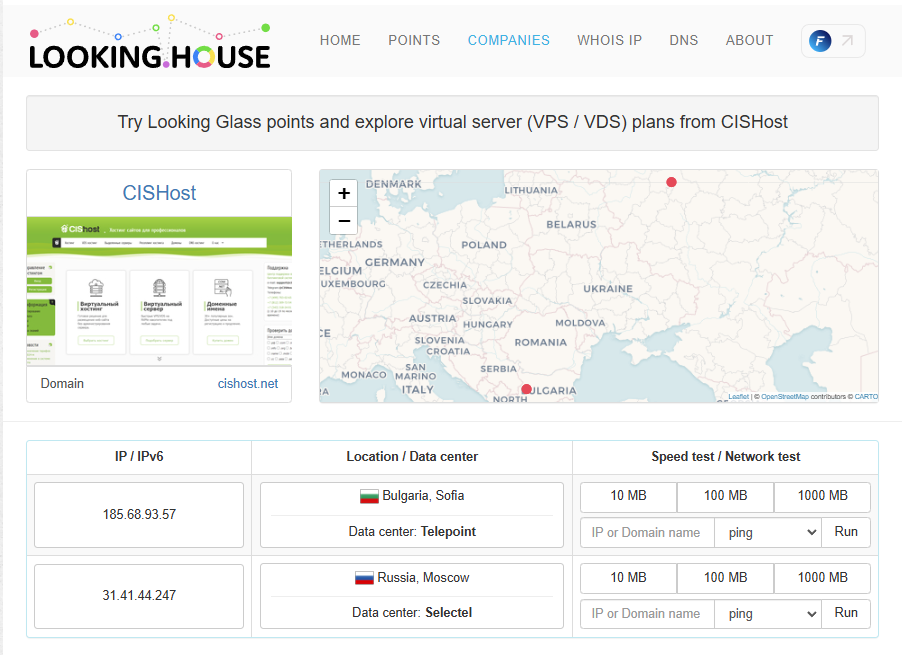Click the Bulgaria flag icon

[369, 496]
